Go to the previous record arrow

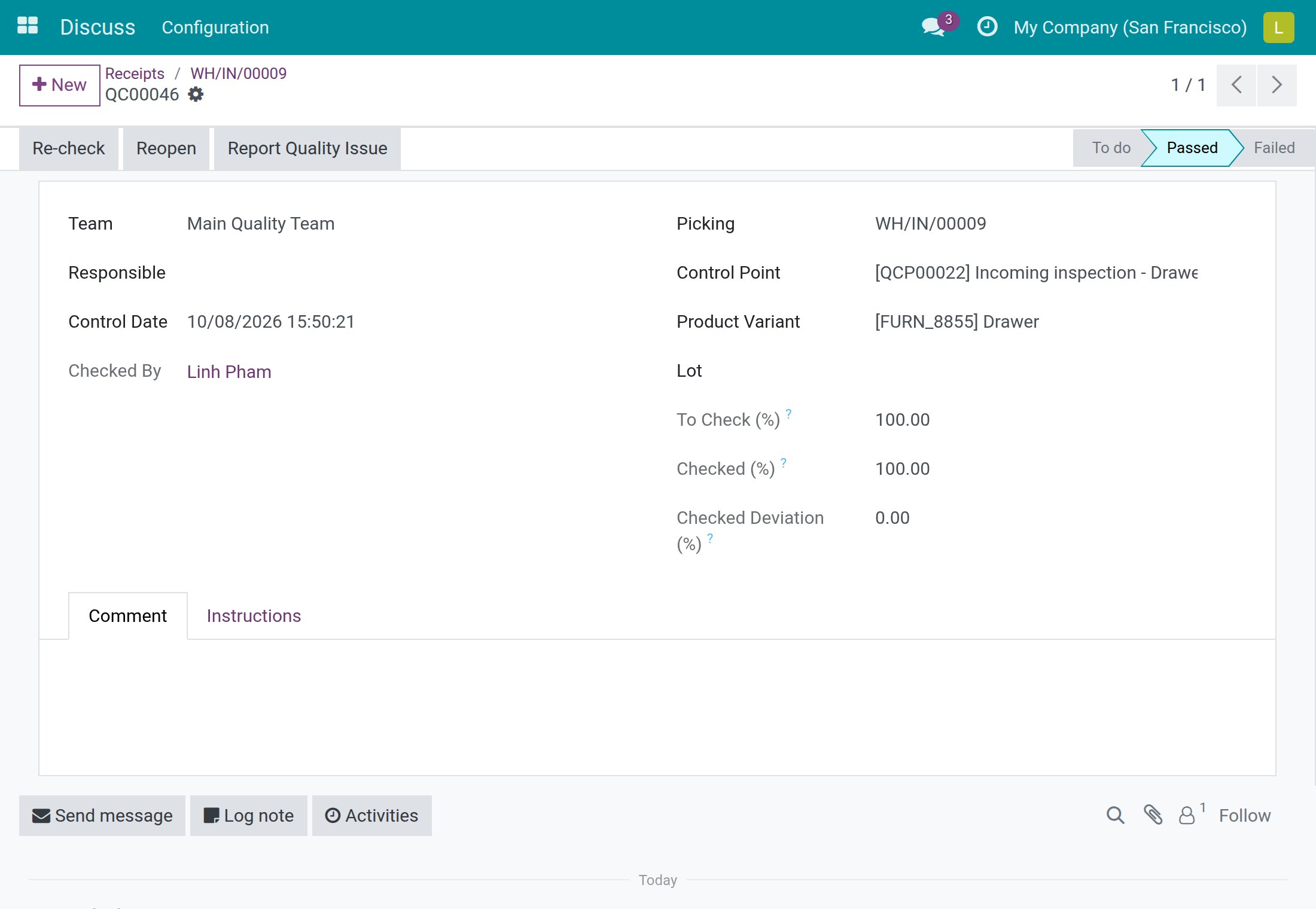click(x=1236, y=85)
